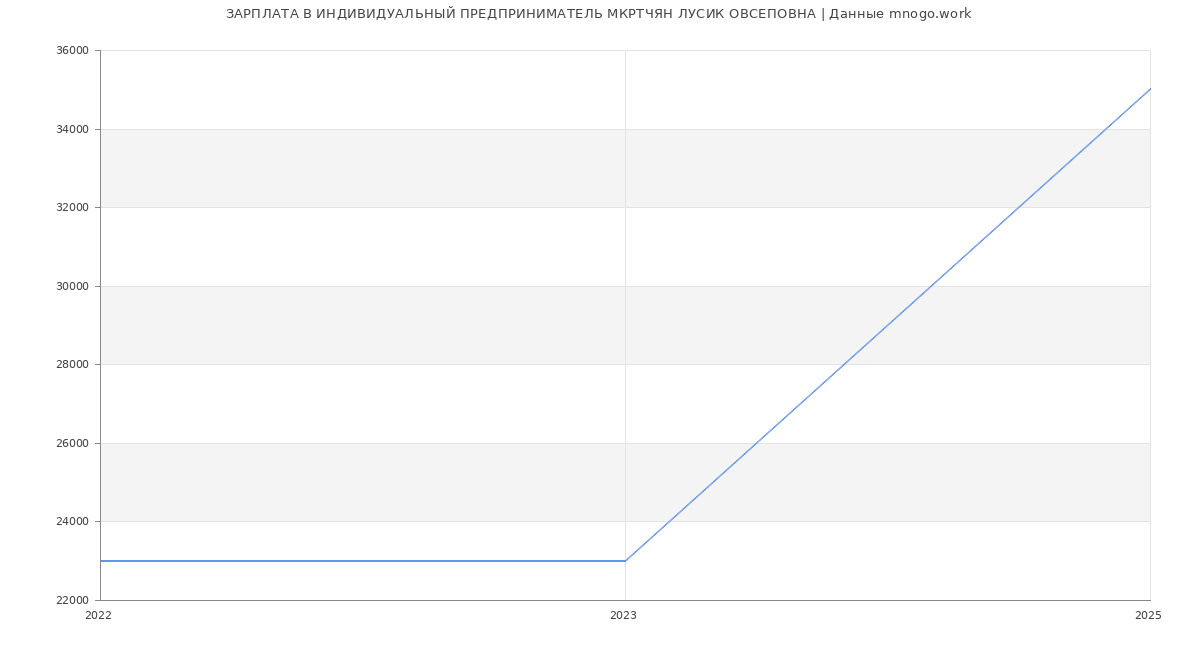Click the chart title mentioning mnogo.work

(x=598, y=14)
